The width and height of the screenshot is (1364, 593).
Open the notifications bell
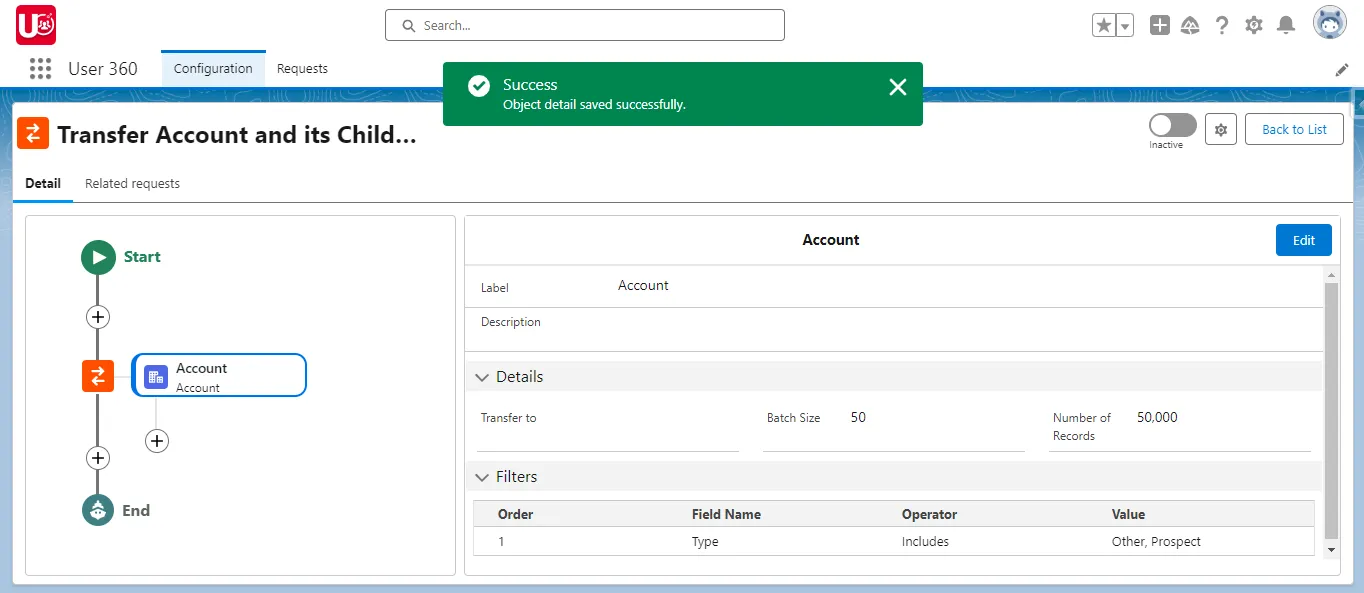1286,24
